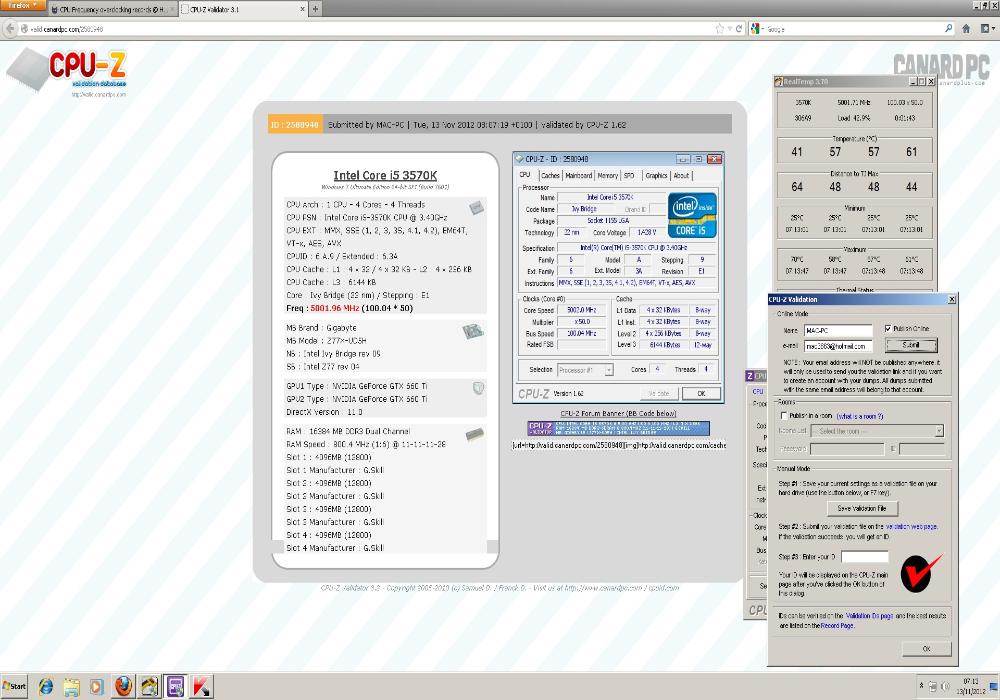Image resolution: width=1000 pixels, height=700 pixels.
Task: Expand the Select the room dropdown
Action: coord(877,431)
